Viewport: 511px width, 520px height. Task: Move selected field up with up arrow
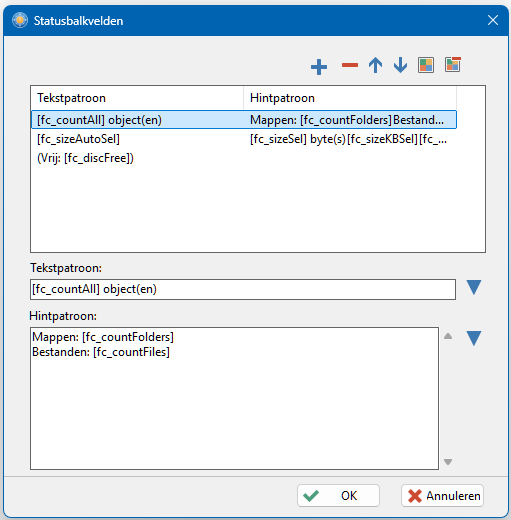(x=375, y=65)
